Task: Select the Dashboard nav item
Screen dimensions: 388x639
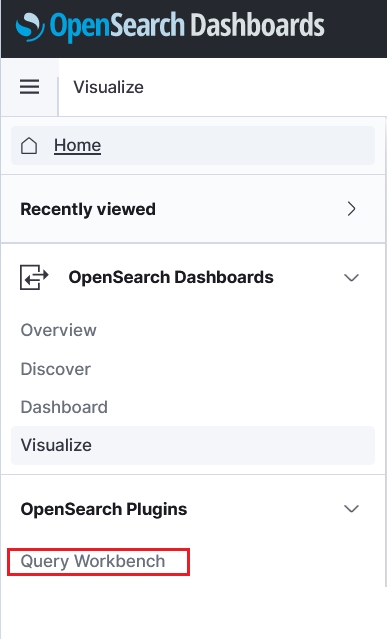Action: 64,407
